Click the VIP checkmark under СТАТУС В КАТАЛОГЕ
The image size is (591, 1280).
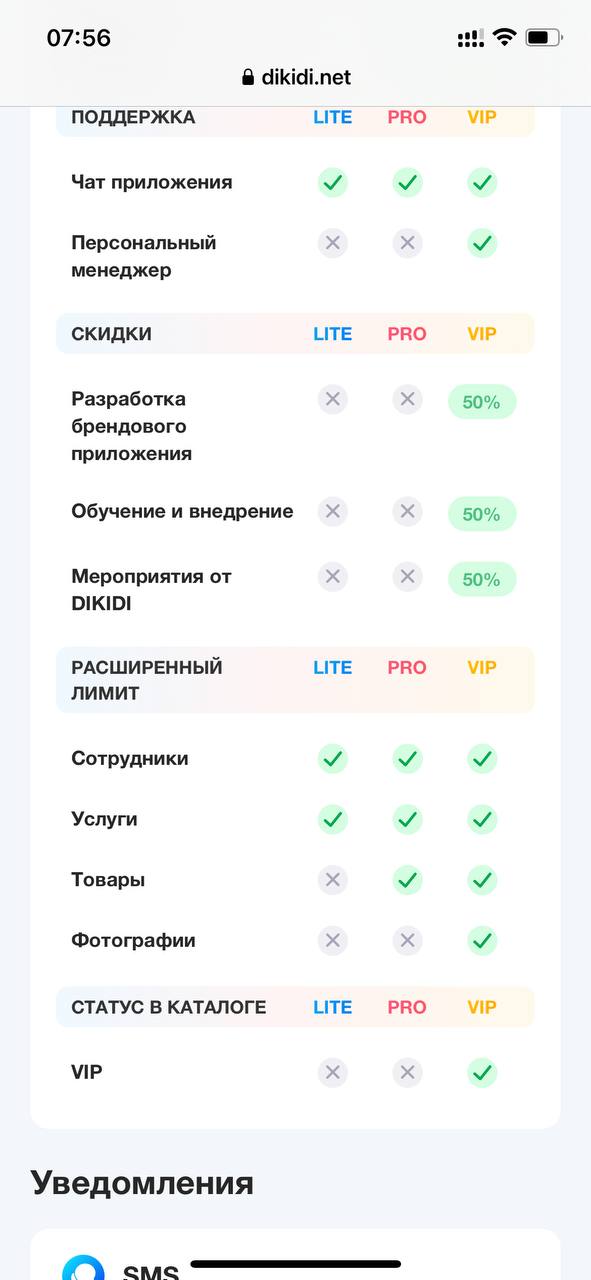[482, 1073]
